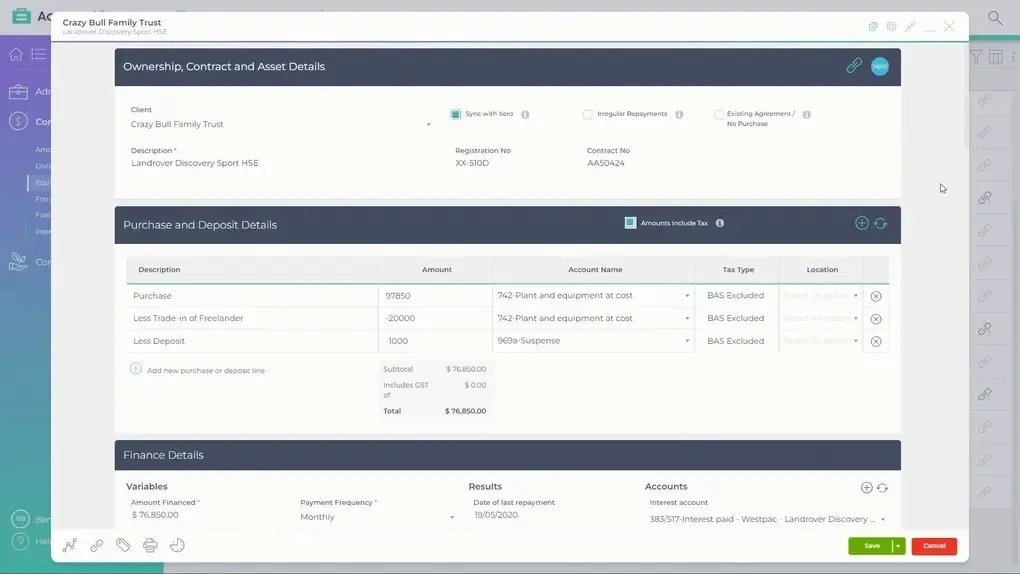Click the Cancel button
Viewport: 1020px width, 574px height.
tap(934, 546)
